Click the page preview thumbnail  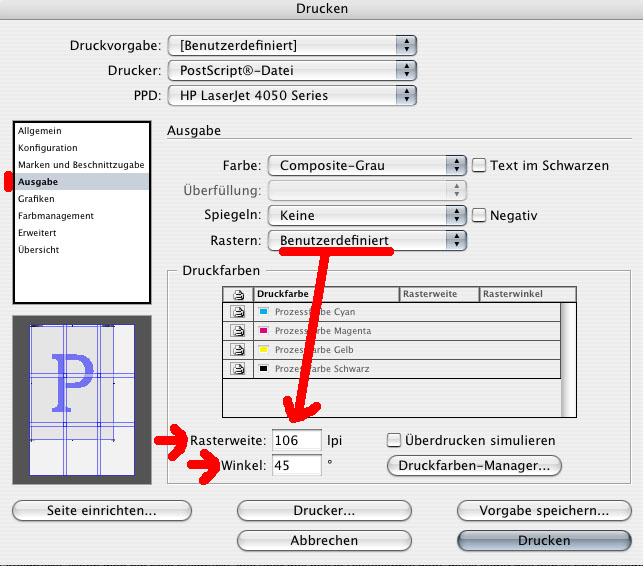(80, 399)
